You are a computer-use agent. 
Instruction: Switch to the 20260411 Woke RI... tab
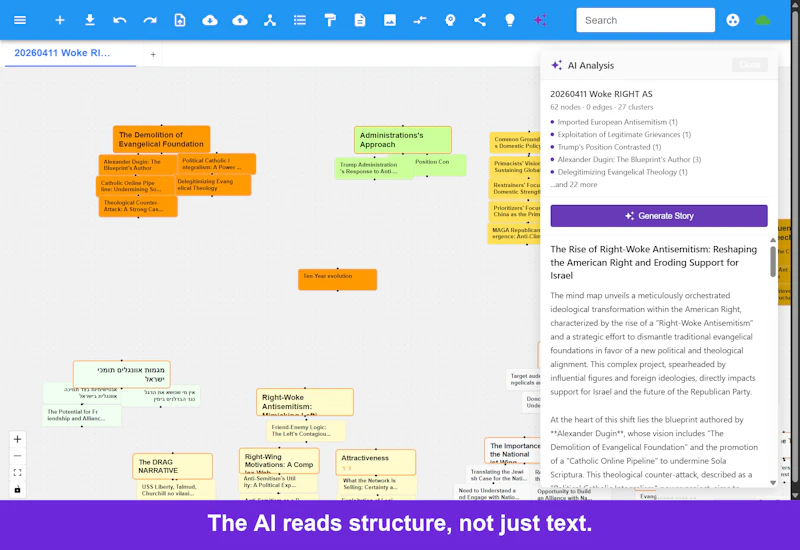click(70, 53)
